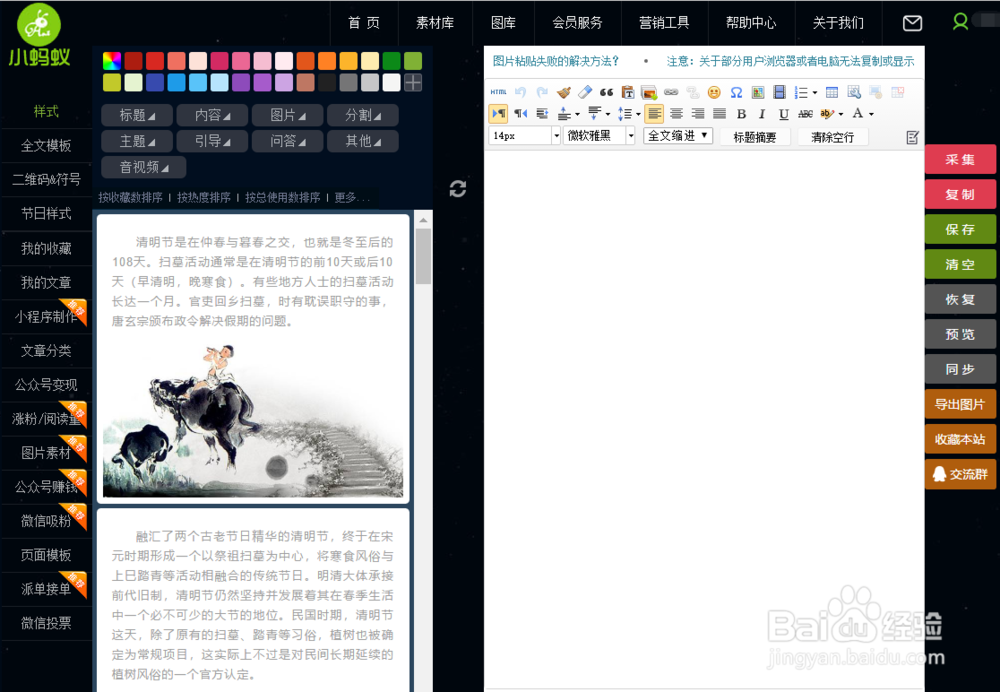Open HTML source view in editor toolbar
Viewport: 1000px width, 692px height.
coord(498,92)
